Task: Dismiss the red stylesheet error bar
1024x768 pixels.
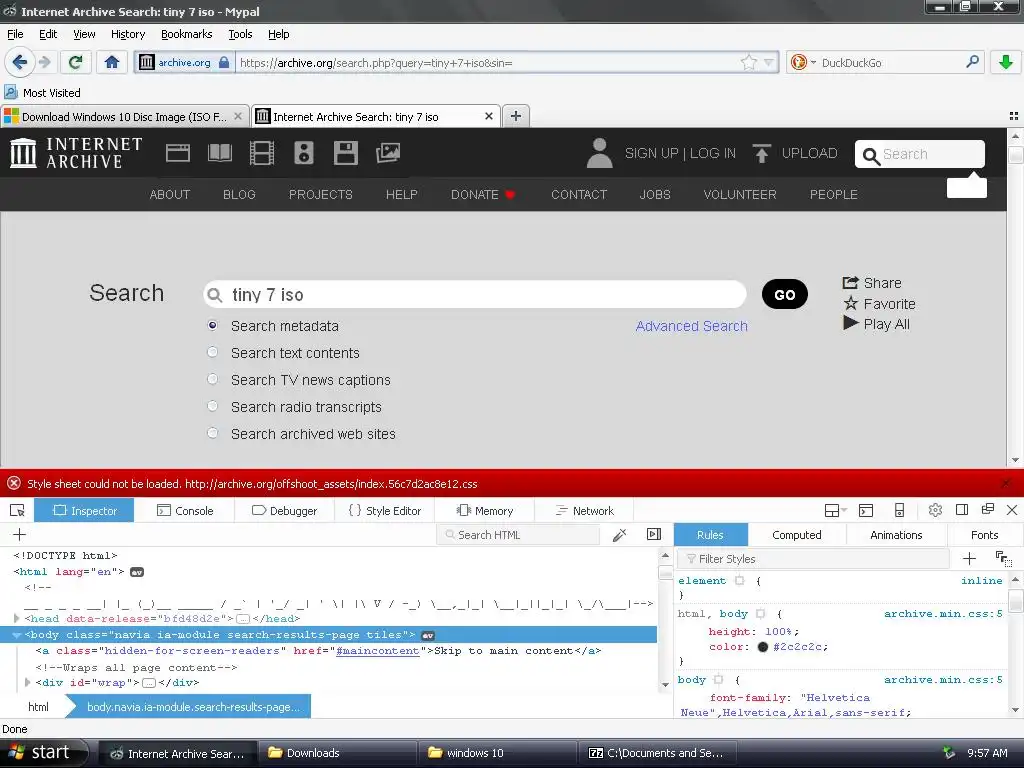Action: [1006, 483]
